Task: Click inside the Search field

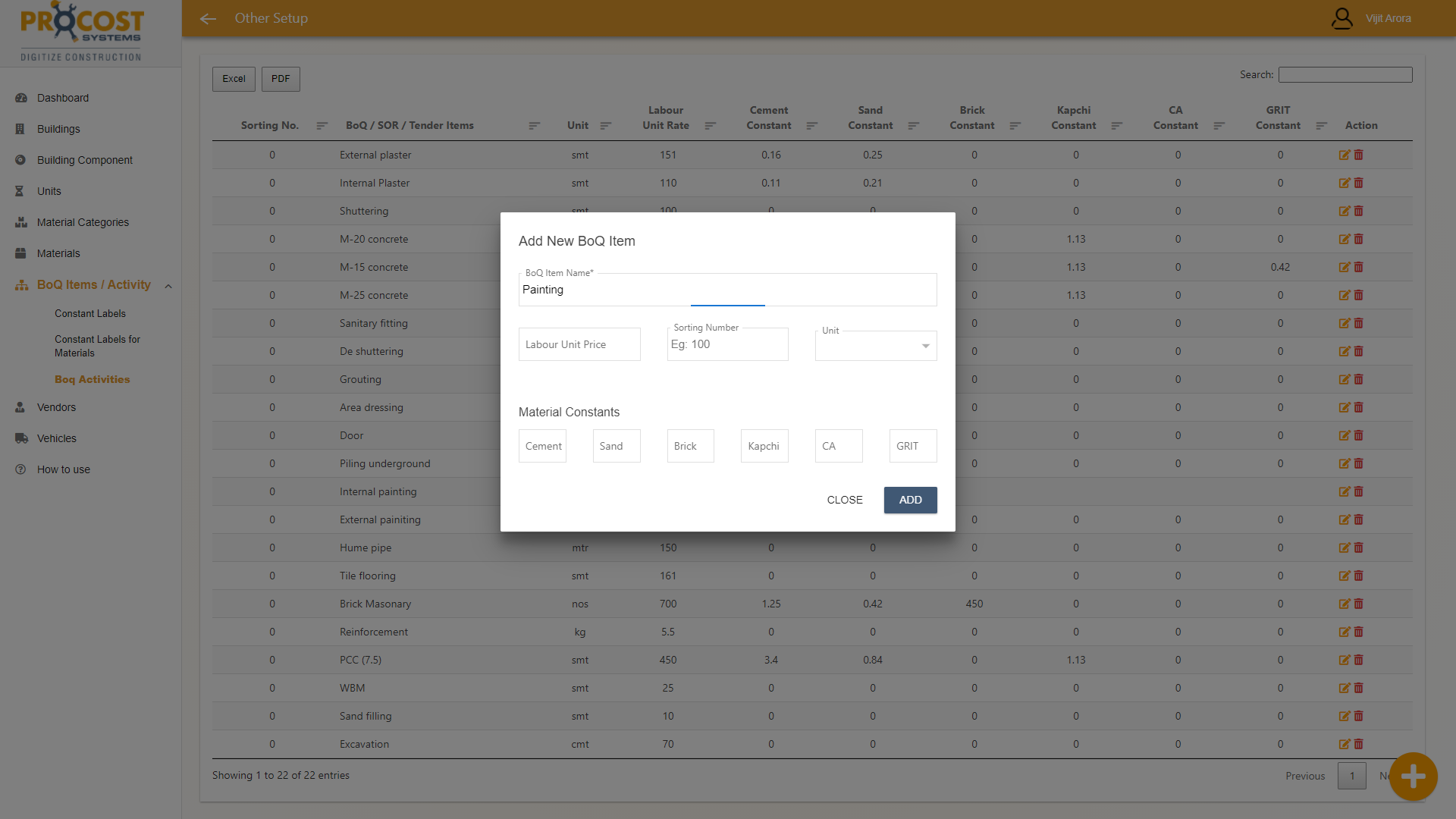Action: [x=1345, y=74]
